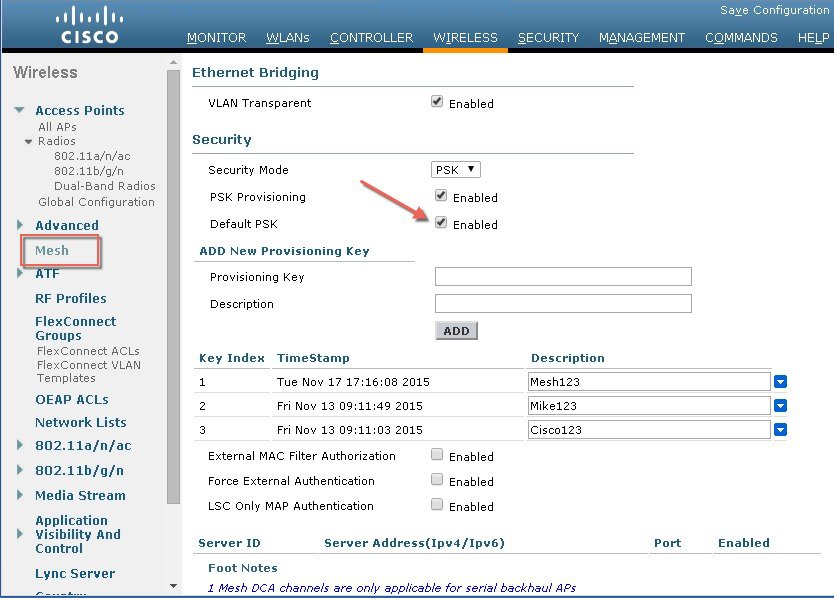Open CONTROLLER menu
The width and height of the screenshot is (834, 598).
(x=371, y=38)
